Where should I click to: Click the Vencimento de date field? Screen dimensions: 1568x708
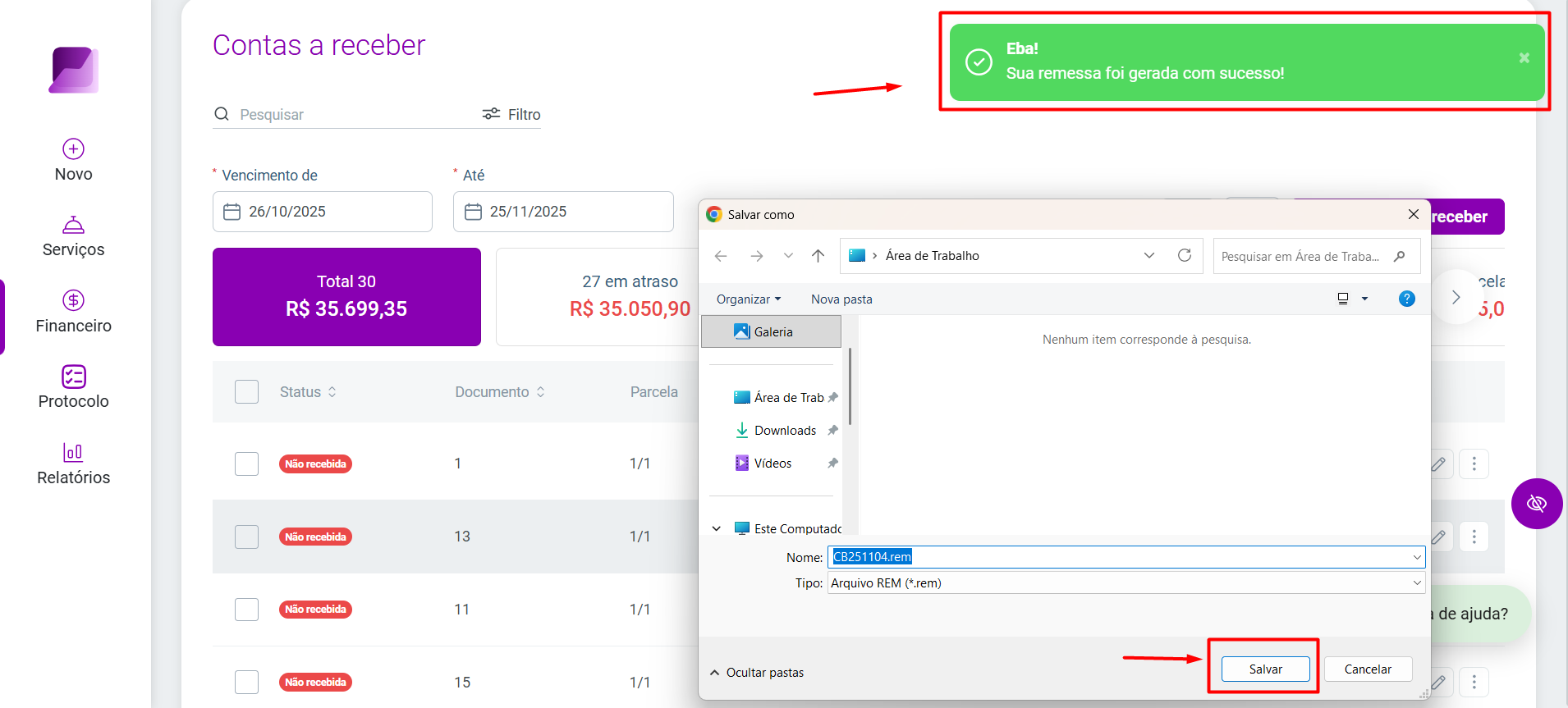pos(323,212)
